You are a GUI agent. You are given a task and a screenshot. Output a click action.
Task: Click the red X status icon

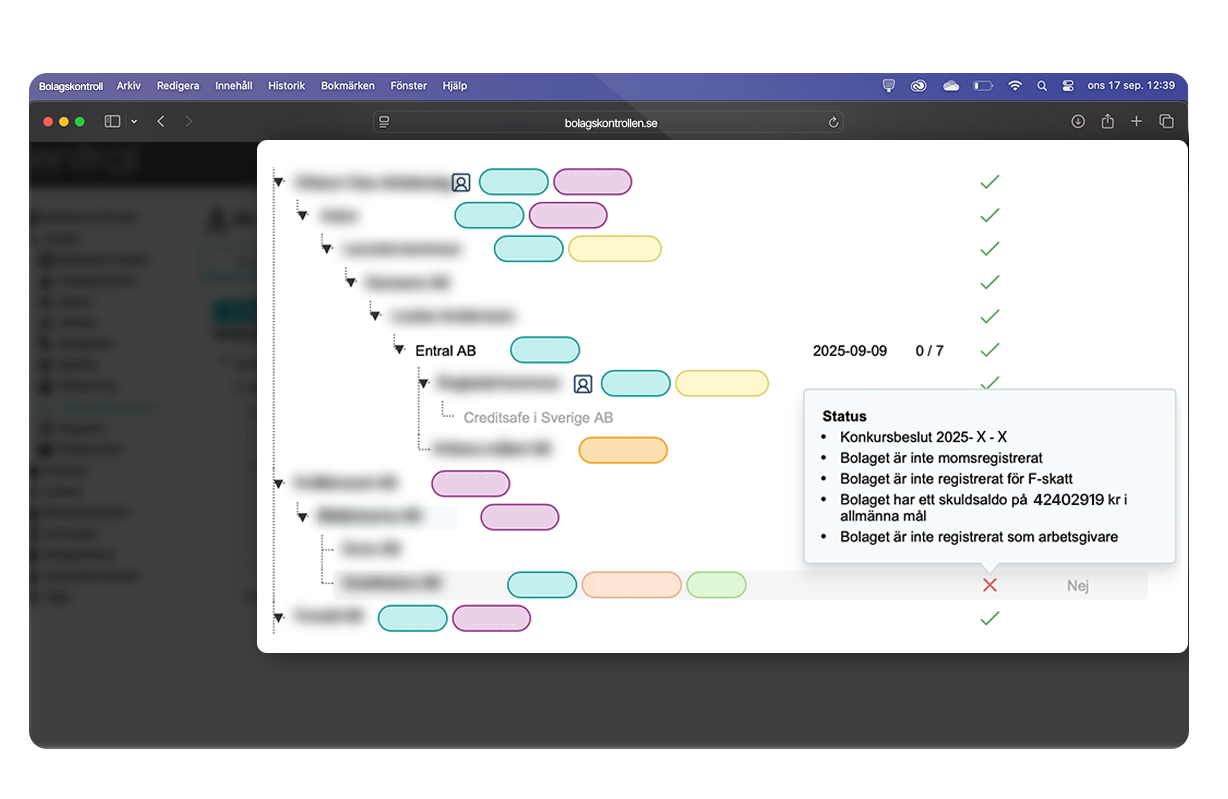989,585
